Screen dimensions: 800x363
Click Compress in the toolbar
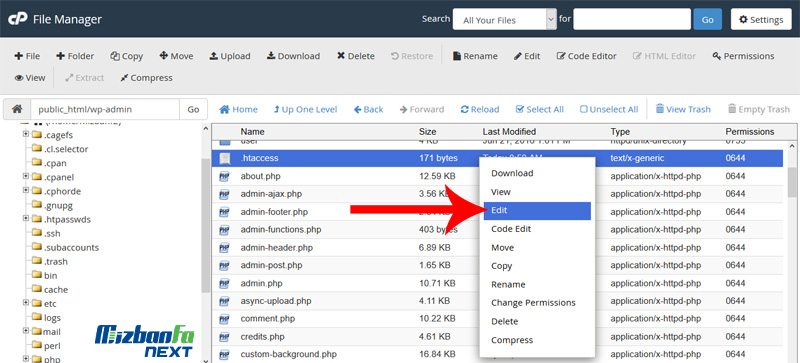tap(146, 78)
